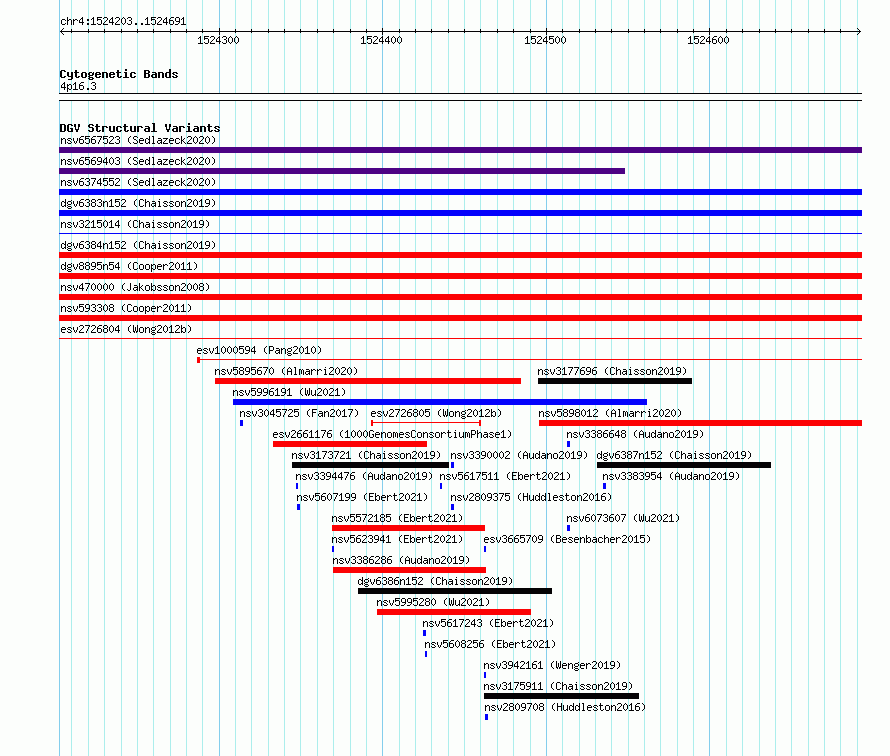Image resolution: width=890 pixels, height=756 pixels.
Task: Select the black bar of nsv3173721 (Chaisson2019)
Action: click(370, 465)
